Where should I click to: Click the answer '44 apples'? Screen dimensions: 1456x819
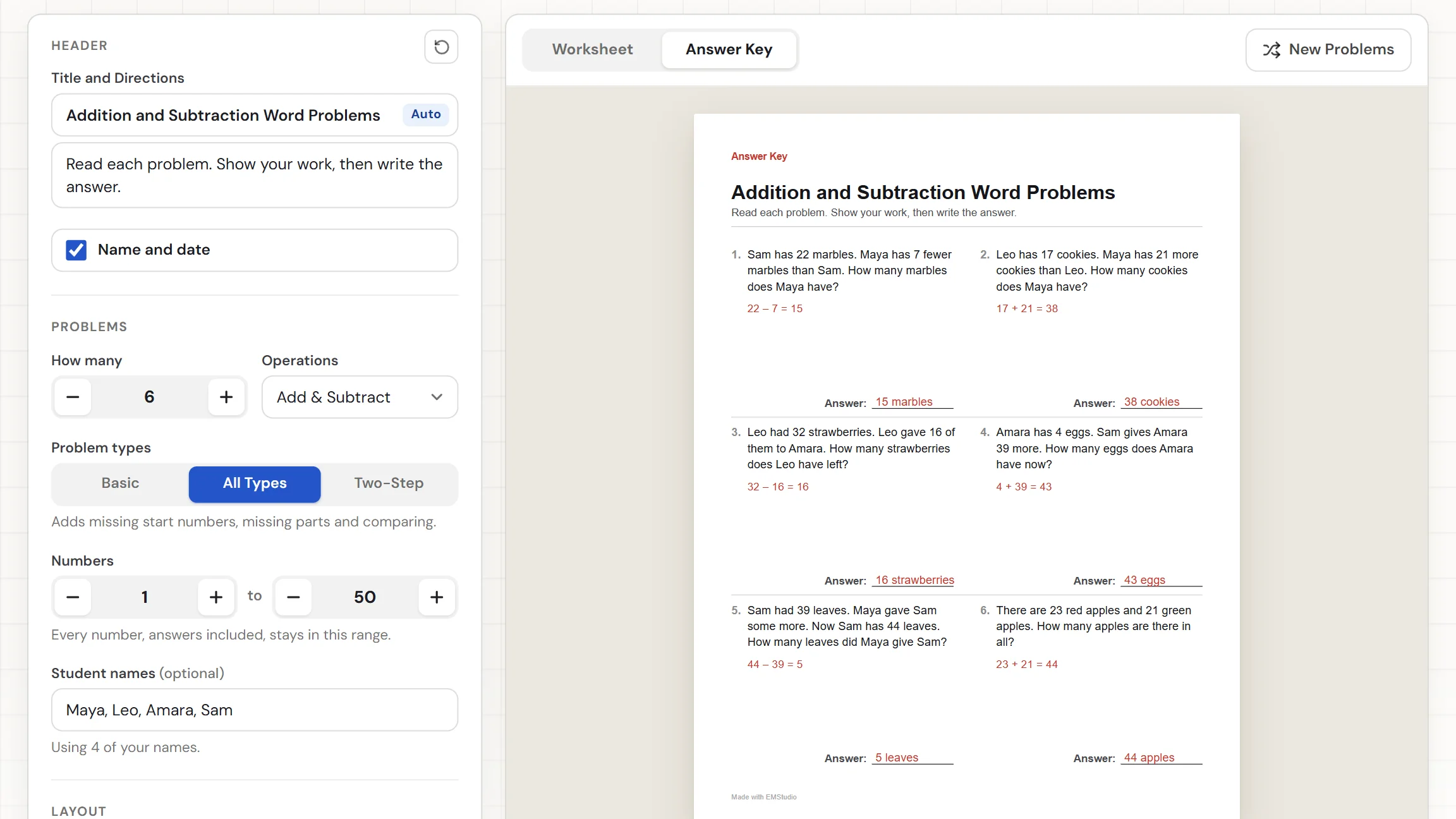point(1149,758)
